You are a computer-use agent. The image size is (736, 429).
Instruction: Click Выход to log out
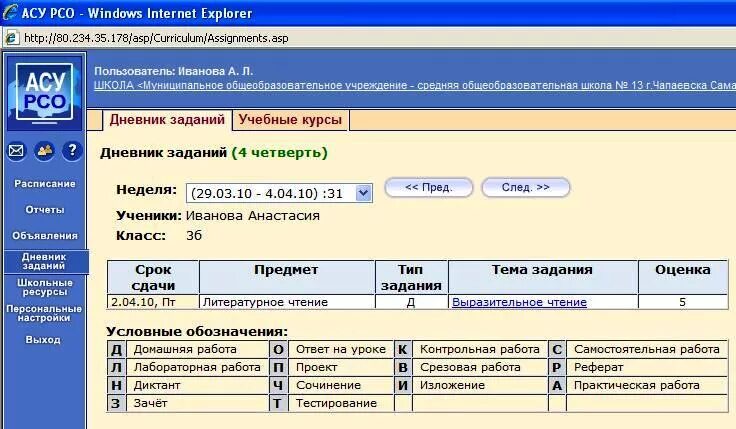(43, 339)
